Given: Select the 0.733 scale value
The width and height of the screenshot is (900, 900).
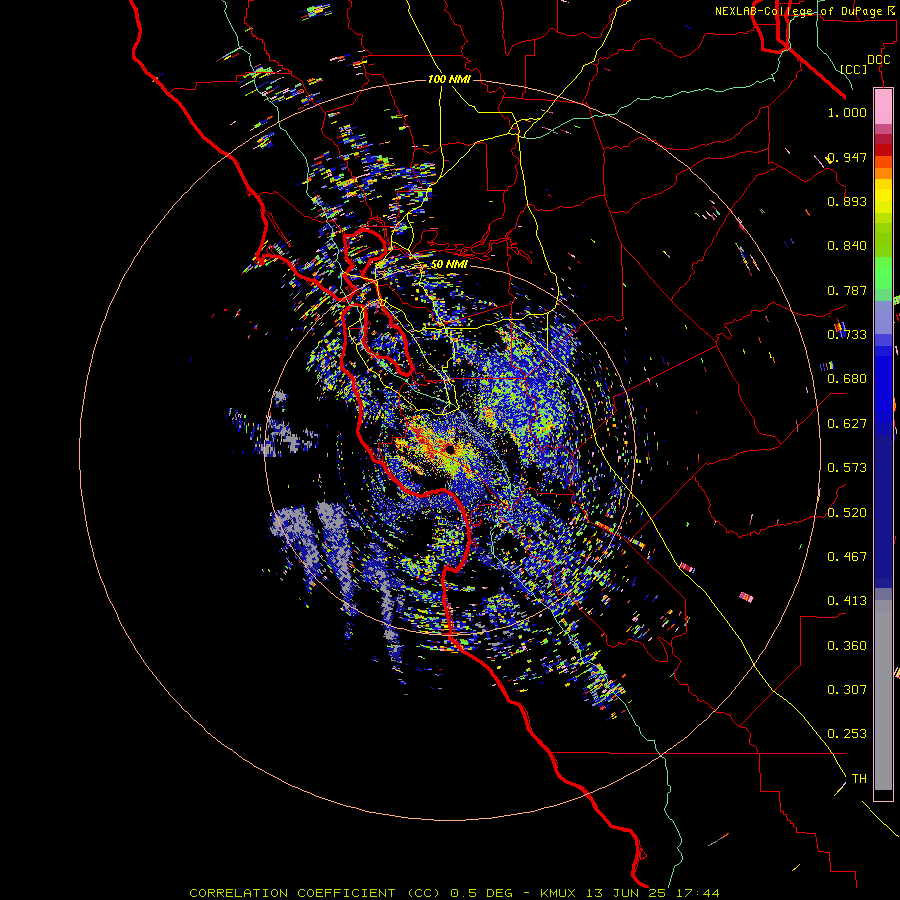Looking at the screenshot, I should tap(847, 335).
